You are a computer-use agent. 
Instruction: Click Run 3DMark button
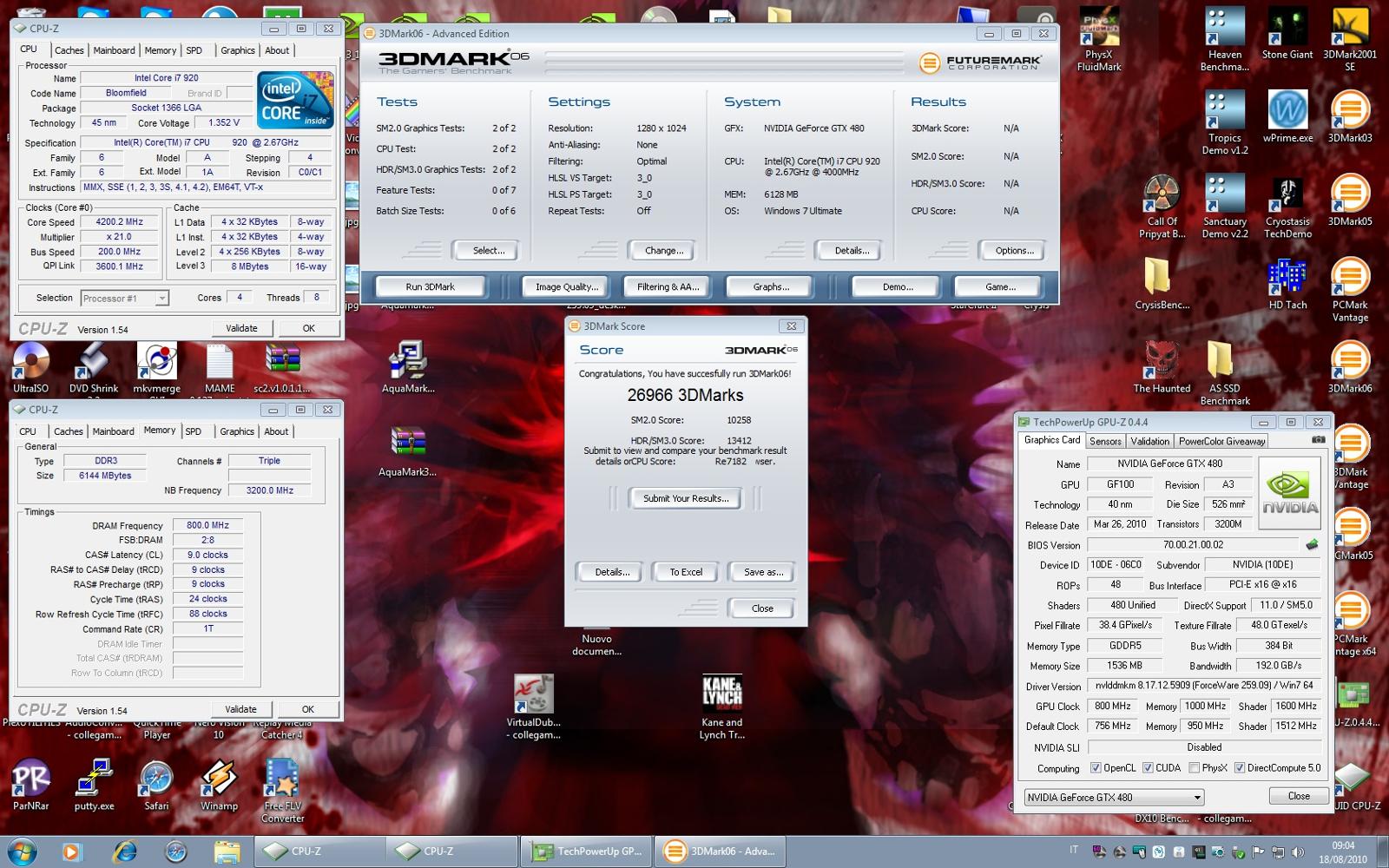tap(430, 286)
